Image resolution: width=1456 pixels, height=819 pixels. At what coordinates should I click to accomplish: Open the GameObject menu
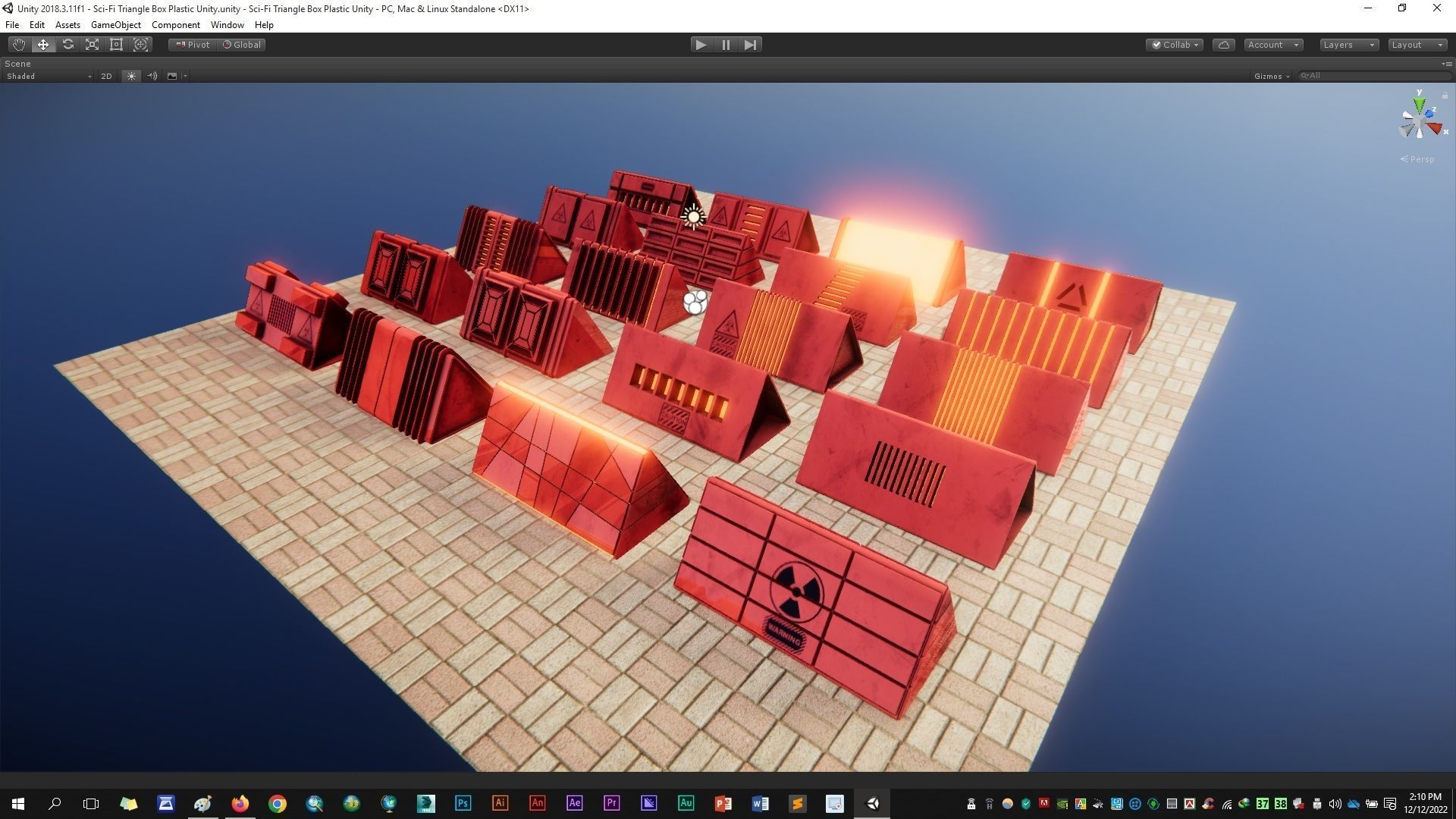tap(115, 25)
